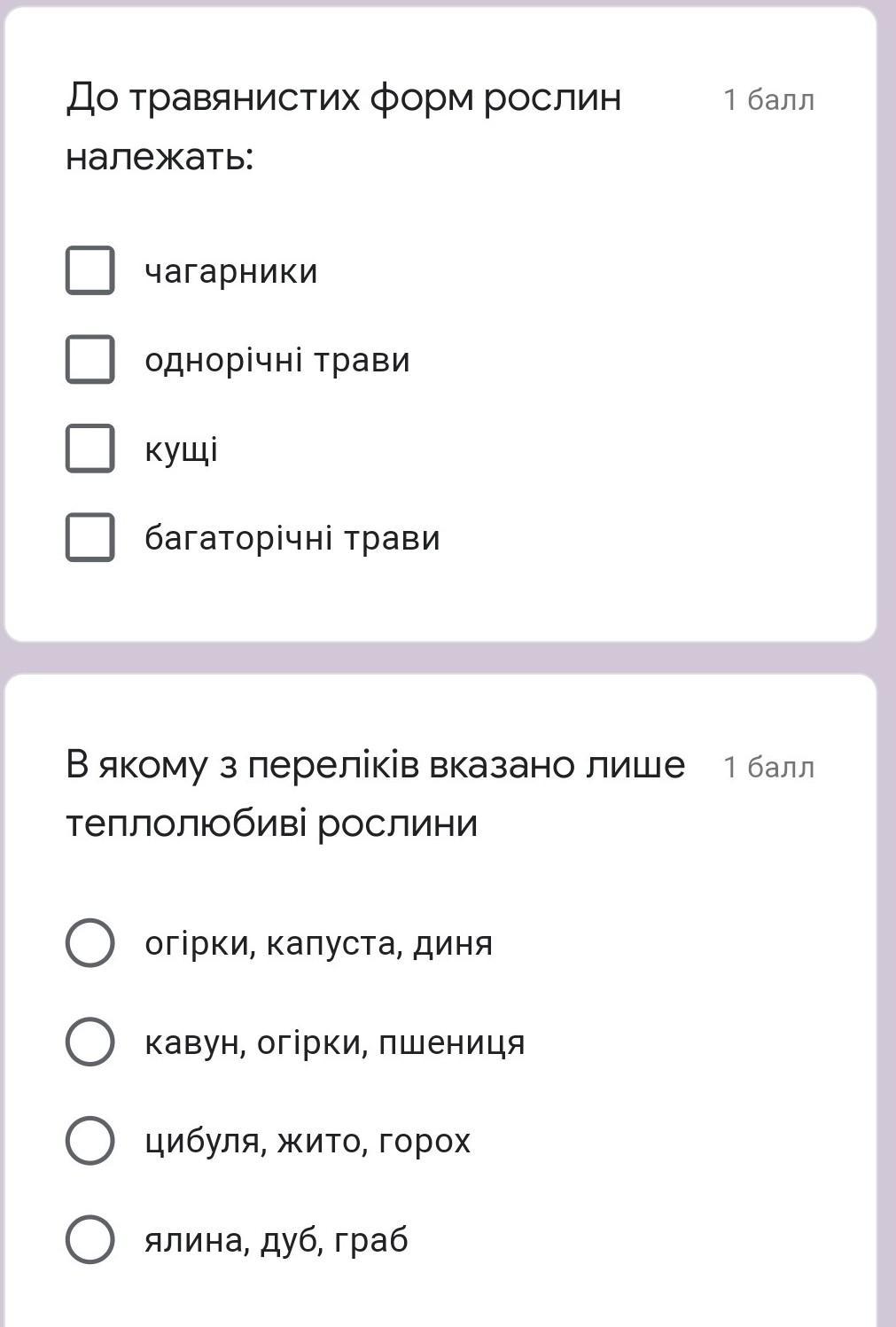Choose radio circle for кавун, огірки, пшениця

click(90, 1042)
